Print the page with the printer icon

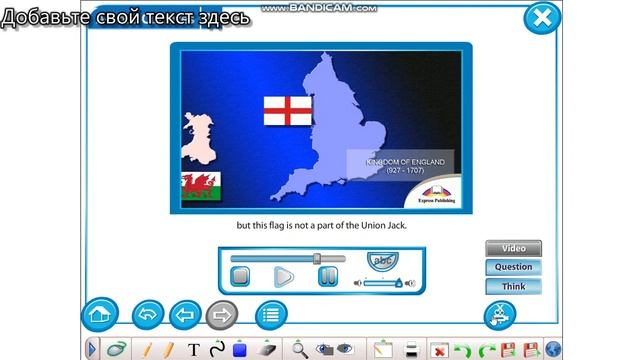411,350
